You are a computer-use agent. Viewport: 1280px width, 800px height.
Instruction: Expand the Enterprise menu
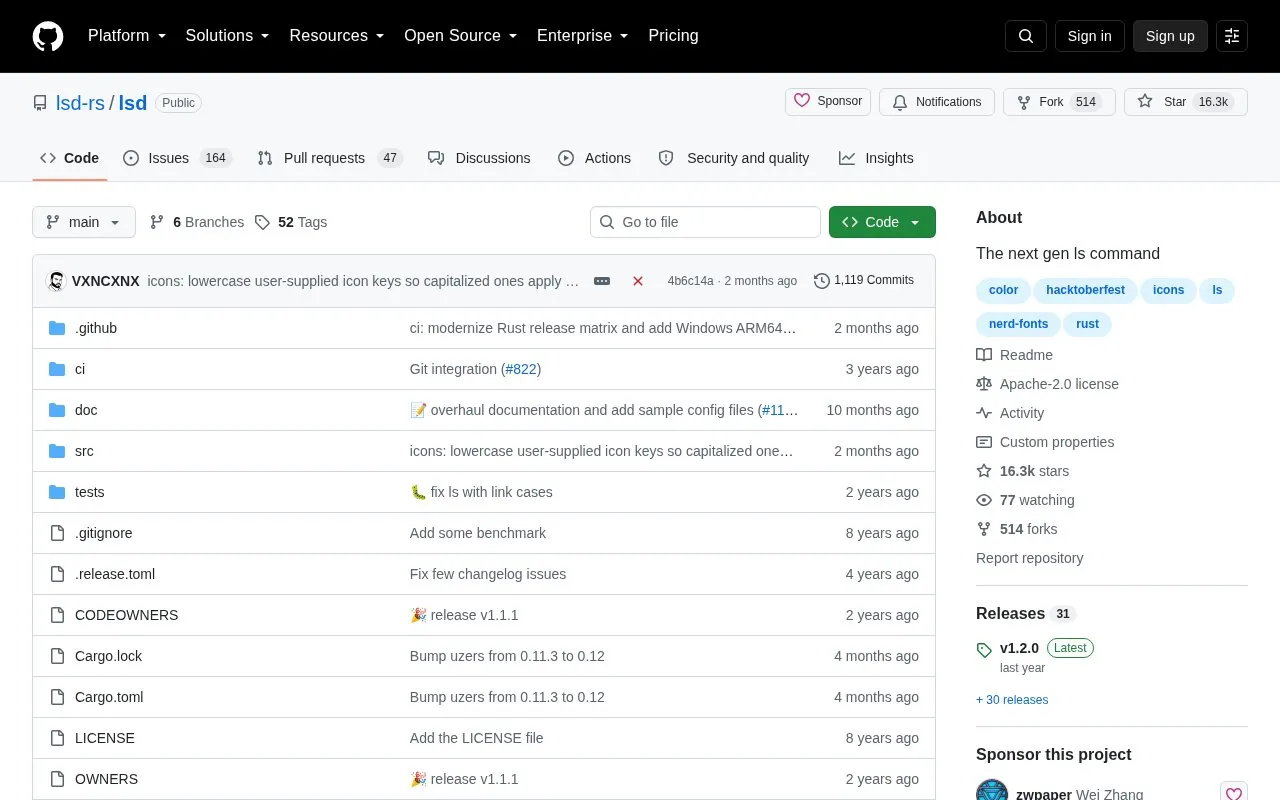point(583,36)
